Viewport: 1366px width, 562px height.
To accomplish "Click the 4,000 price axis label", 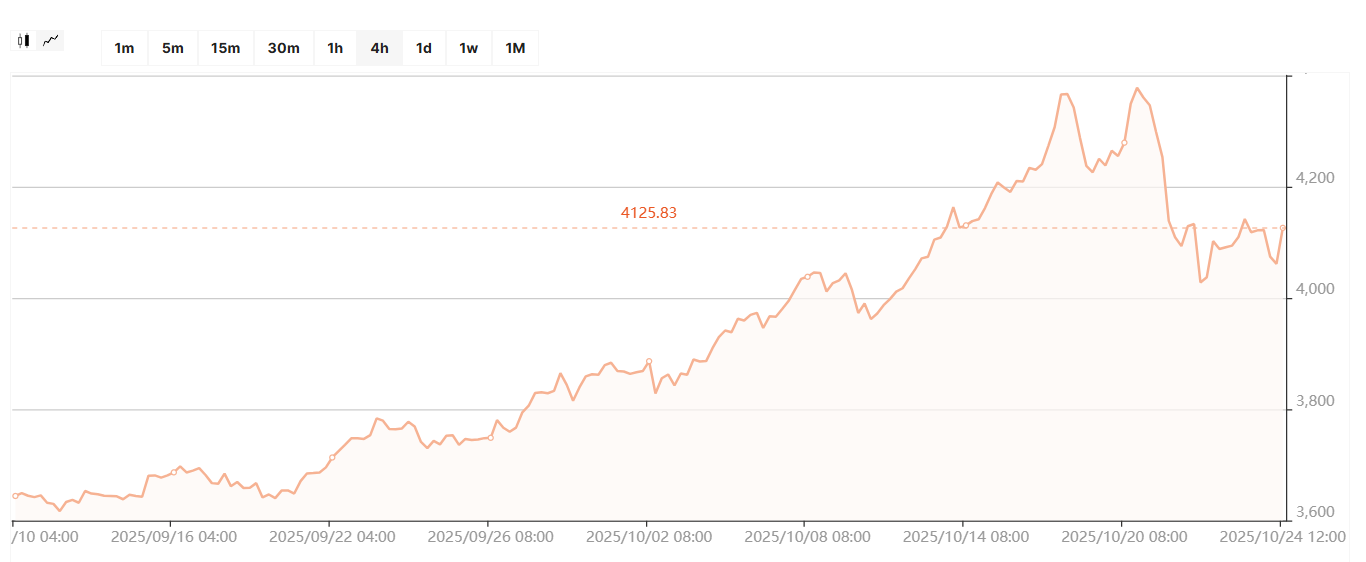I will coord(1314,289).
